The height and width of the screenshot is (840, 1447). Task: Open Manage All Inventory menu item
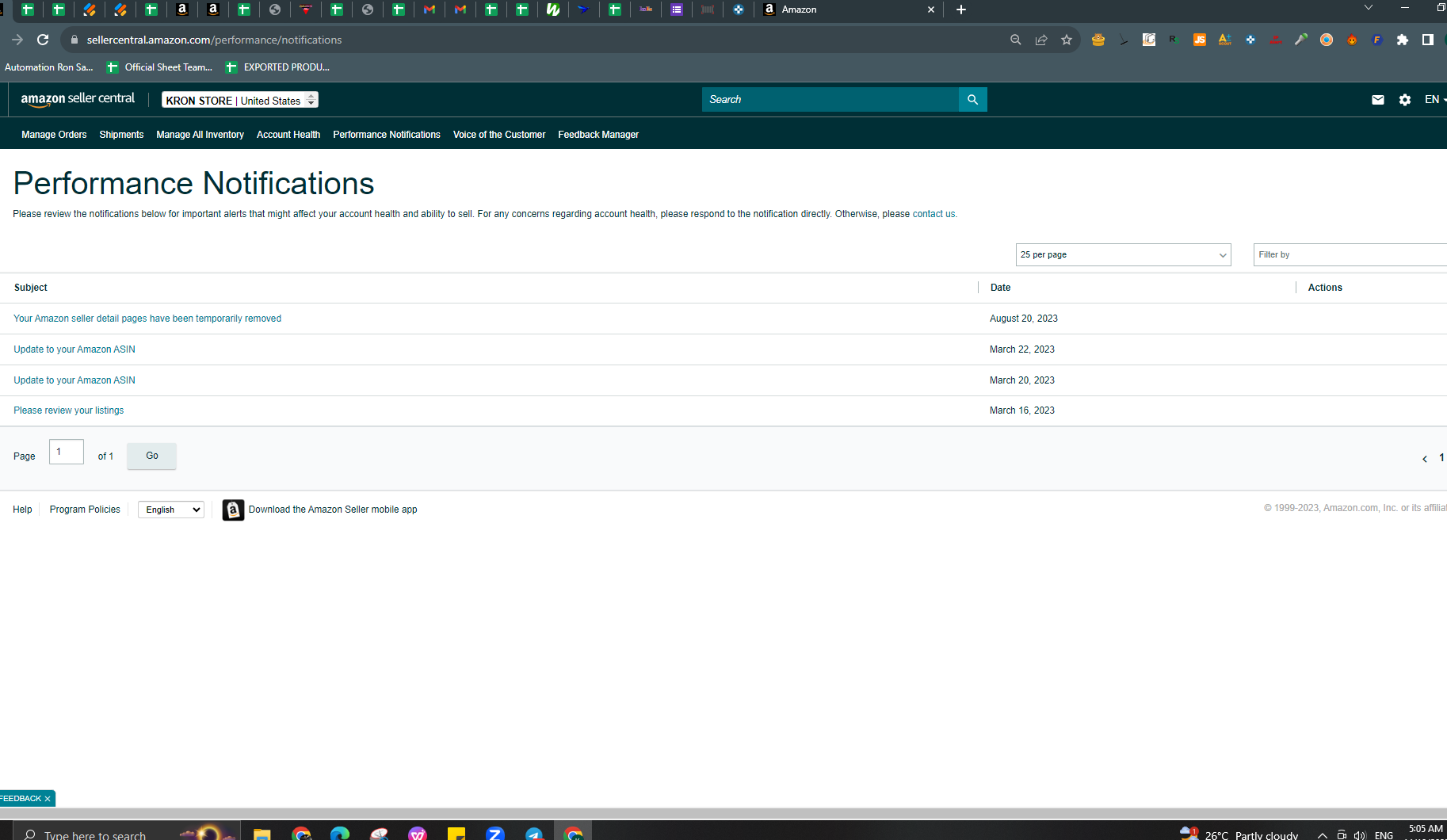200,135
